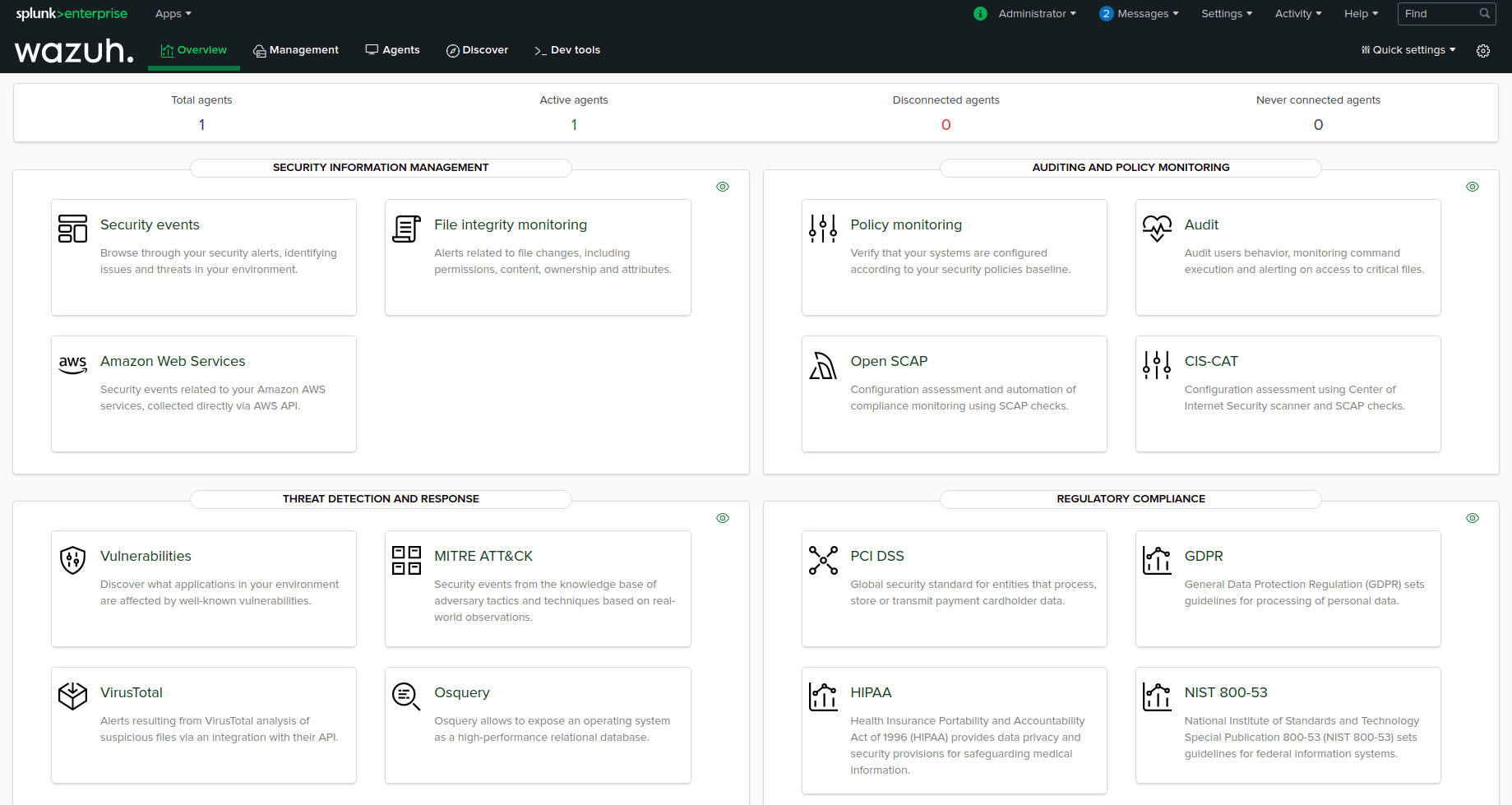Click the splunk>enterprise logo

(72, 13)
